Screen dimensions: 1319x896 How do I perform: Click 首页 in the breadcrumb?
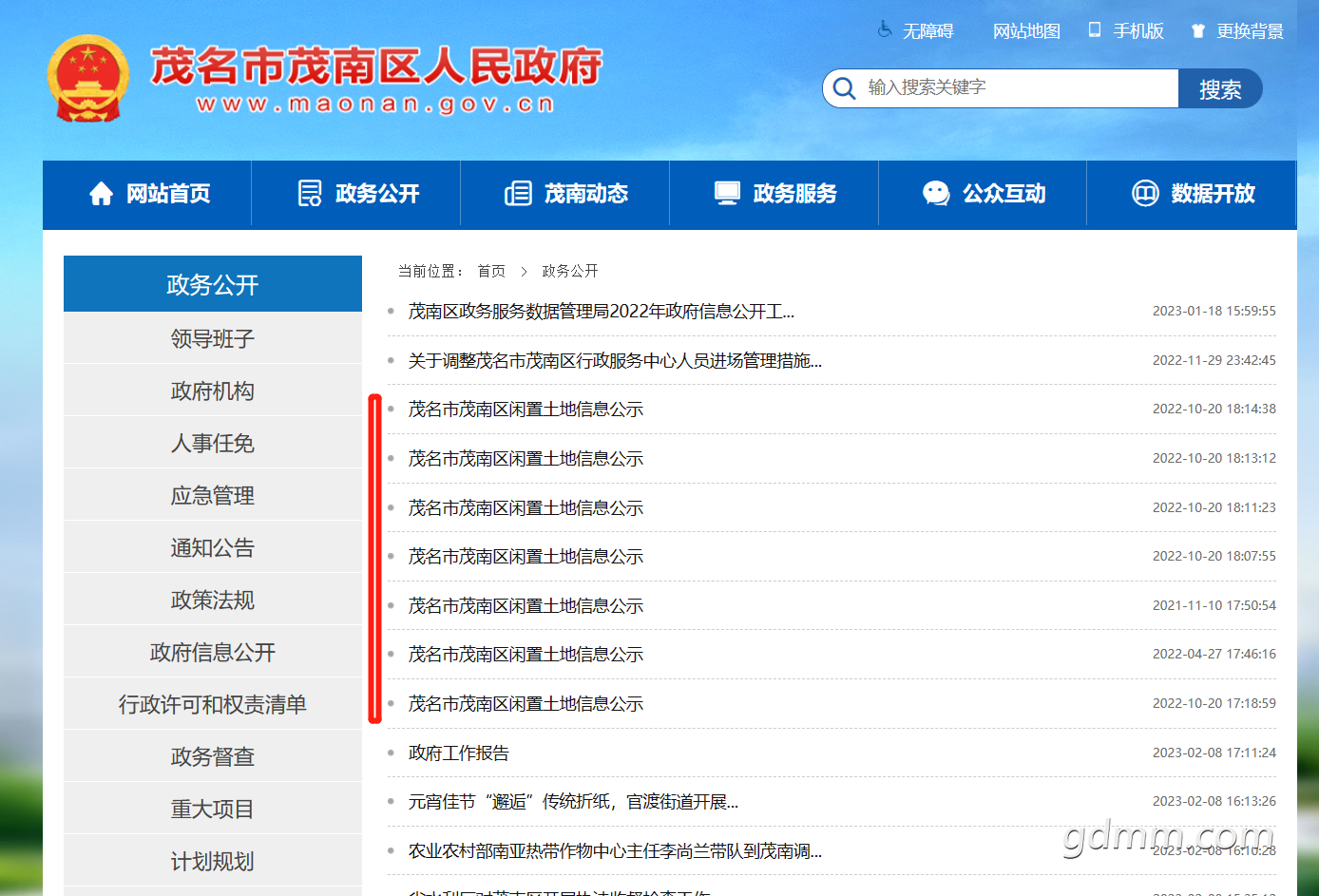coord(491,271)
